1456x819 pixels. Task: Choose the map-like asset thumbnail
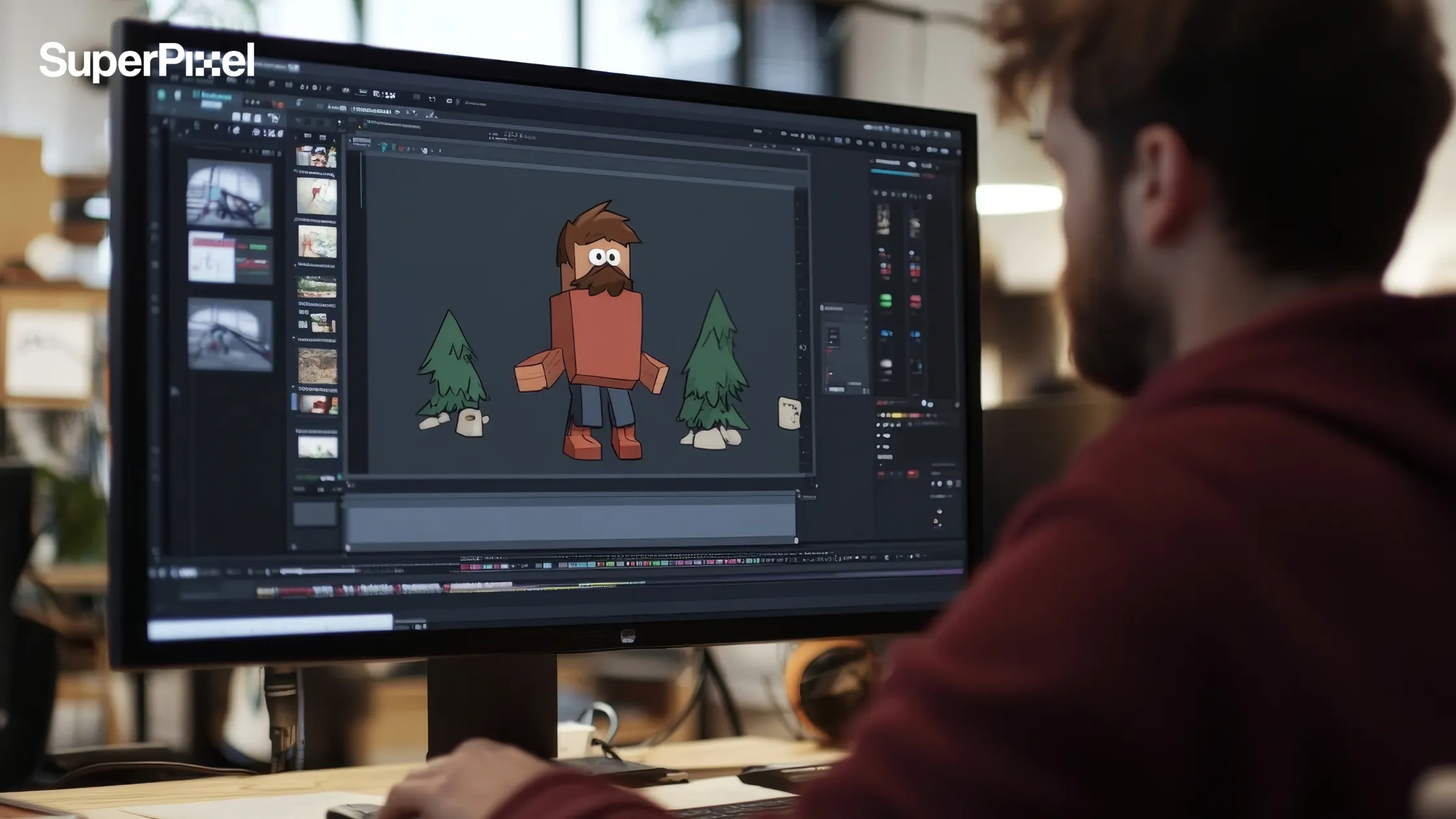[x=317, y=242]
